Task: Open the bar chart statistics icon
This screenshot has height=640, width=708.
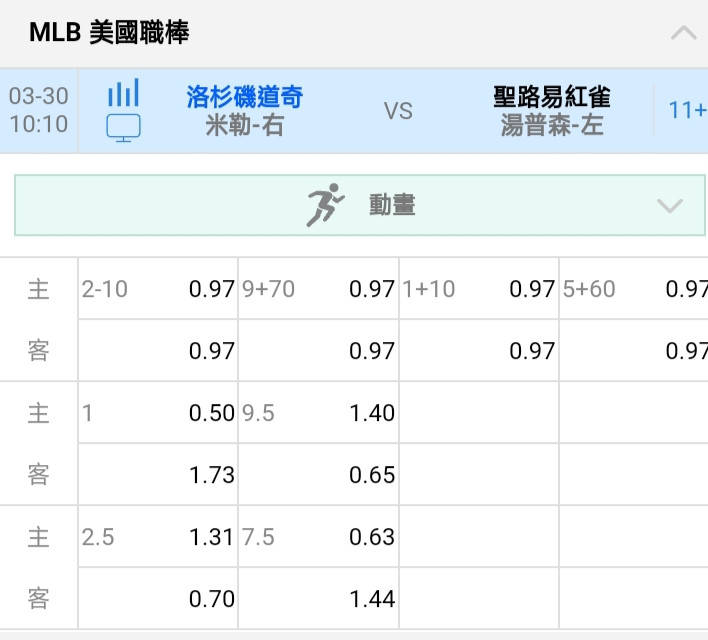Action: 123,93
